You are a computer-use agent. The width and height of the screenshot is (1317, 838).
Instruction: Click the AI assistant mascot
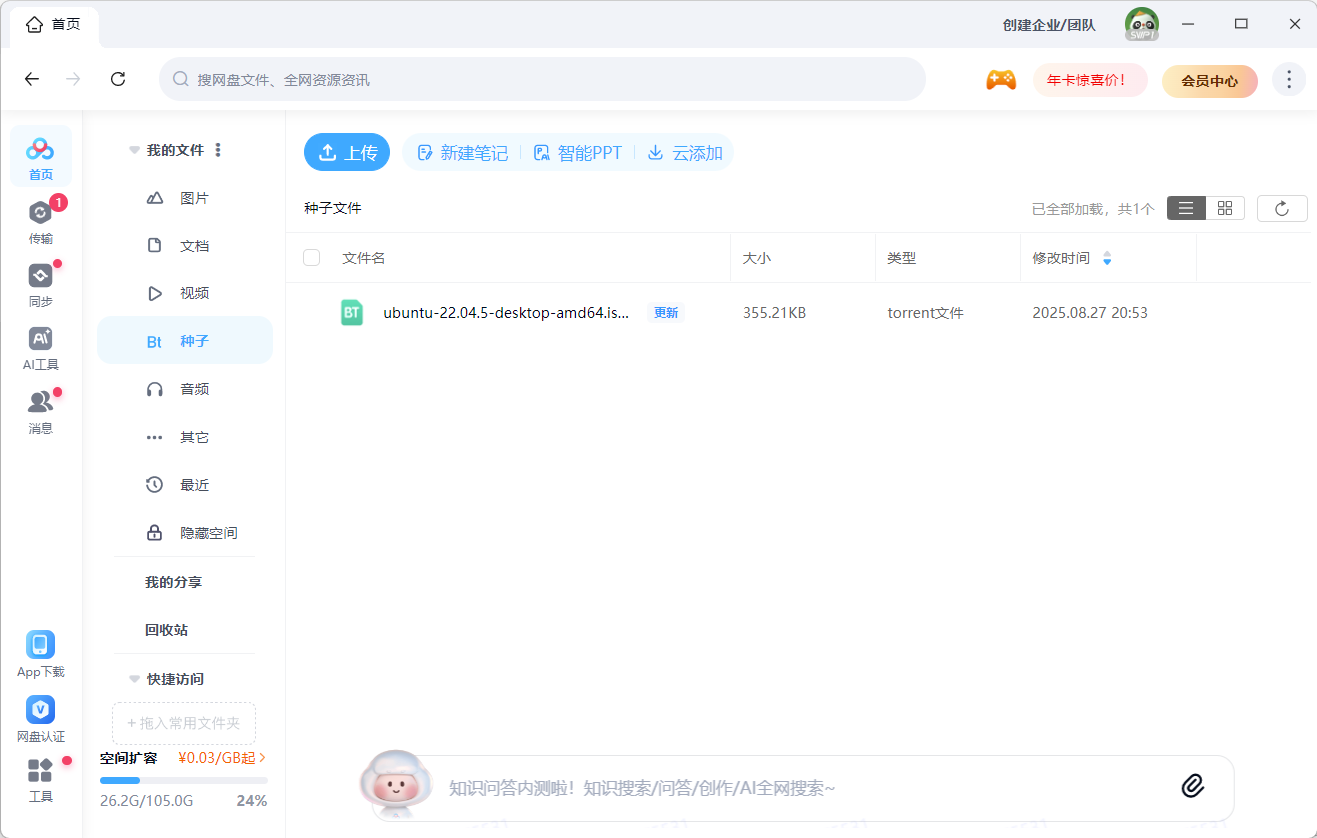pos(395,784)
